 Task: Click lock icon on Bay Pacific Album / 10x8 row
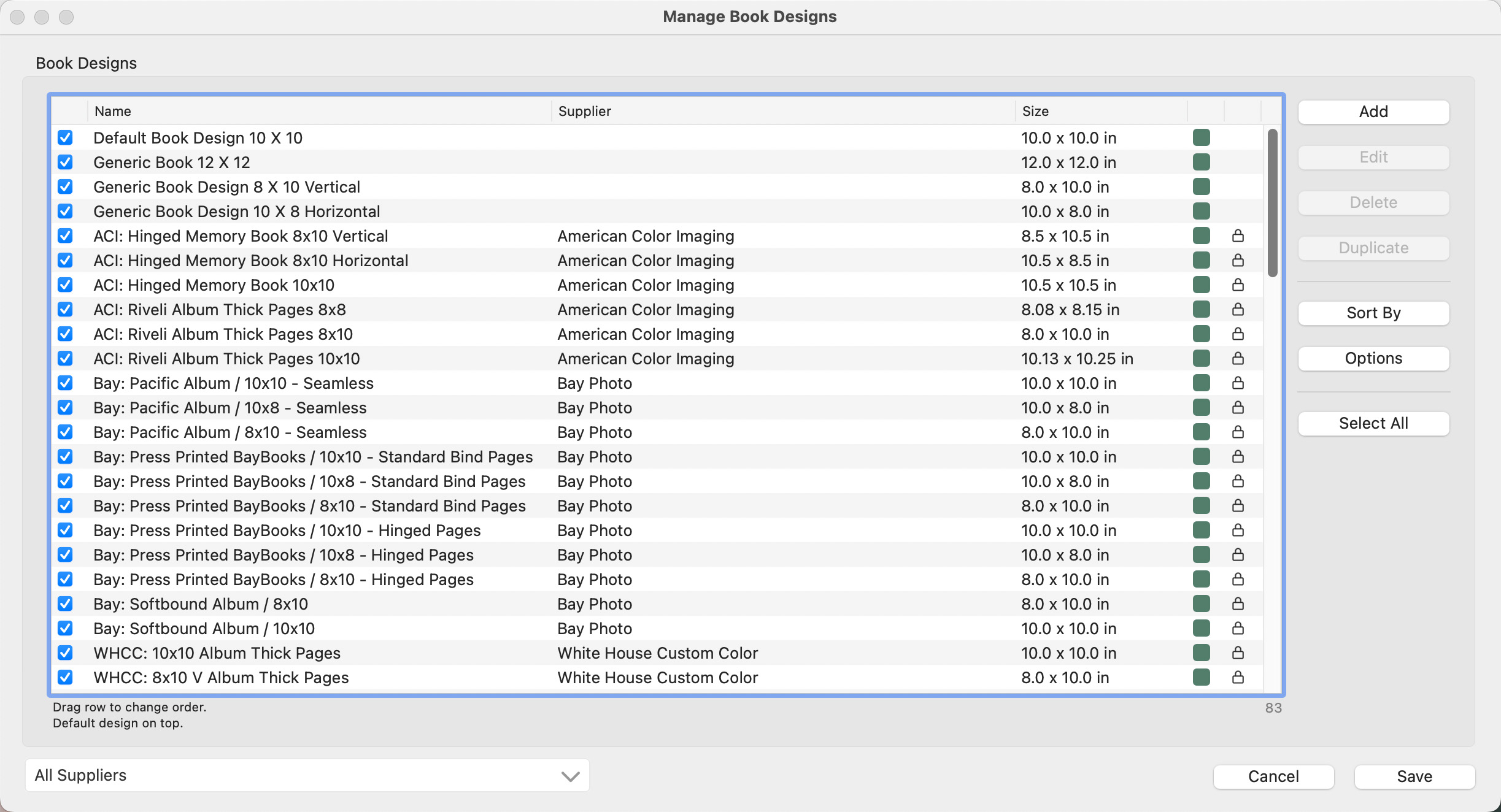pos(1238,408)
